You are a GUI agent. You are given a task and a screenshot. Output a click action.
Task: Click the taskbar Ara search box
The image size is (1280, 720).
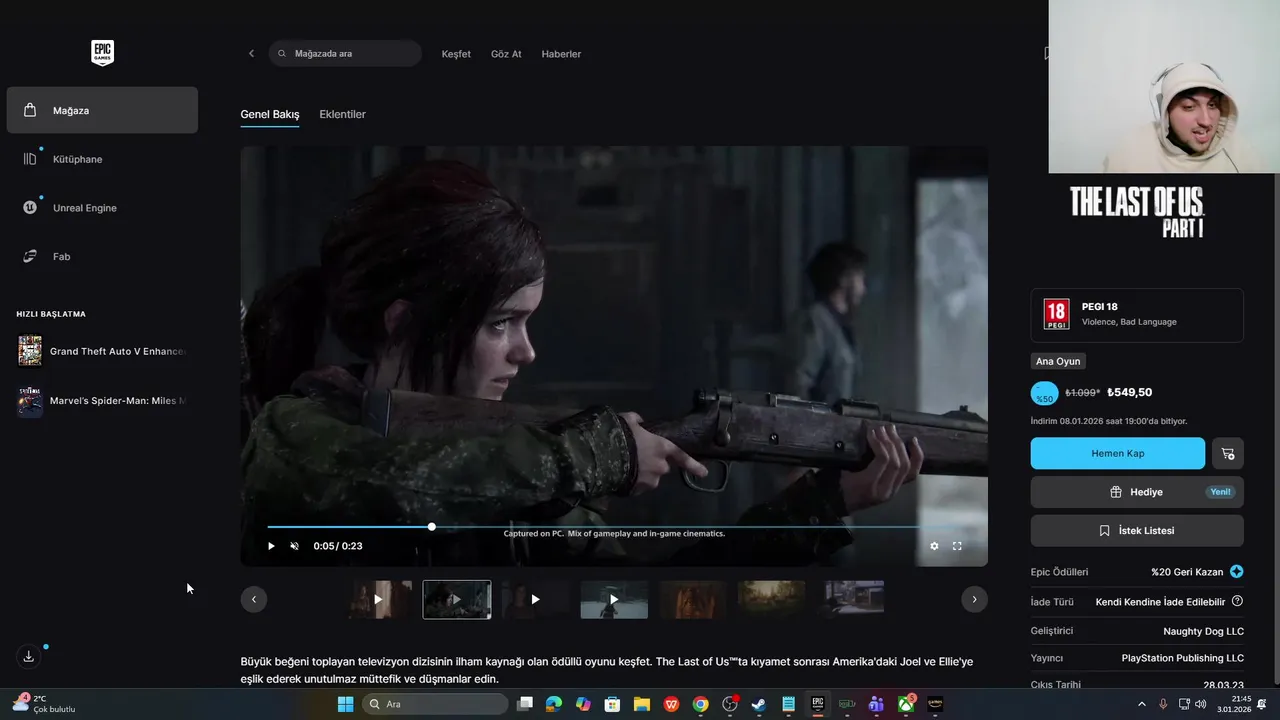click(435, 704)
